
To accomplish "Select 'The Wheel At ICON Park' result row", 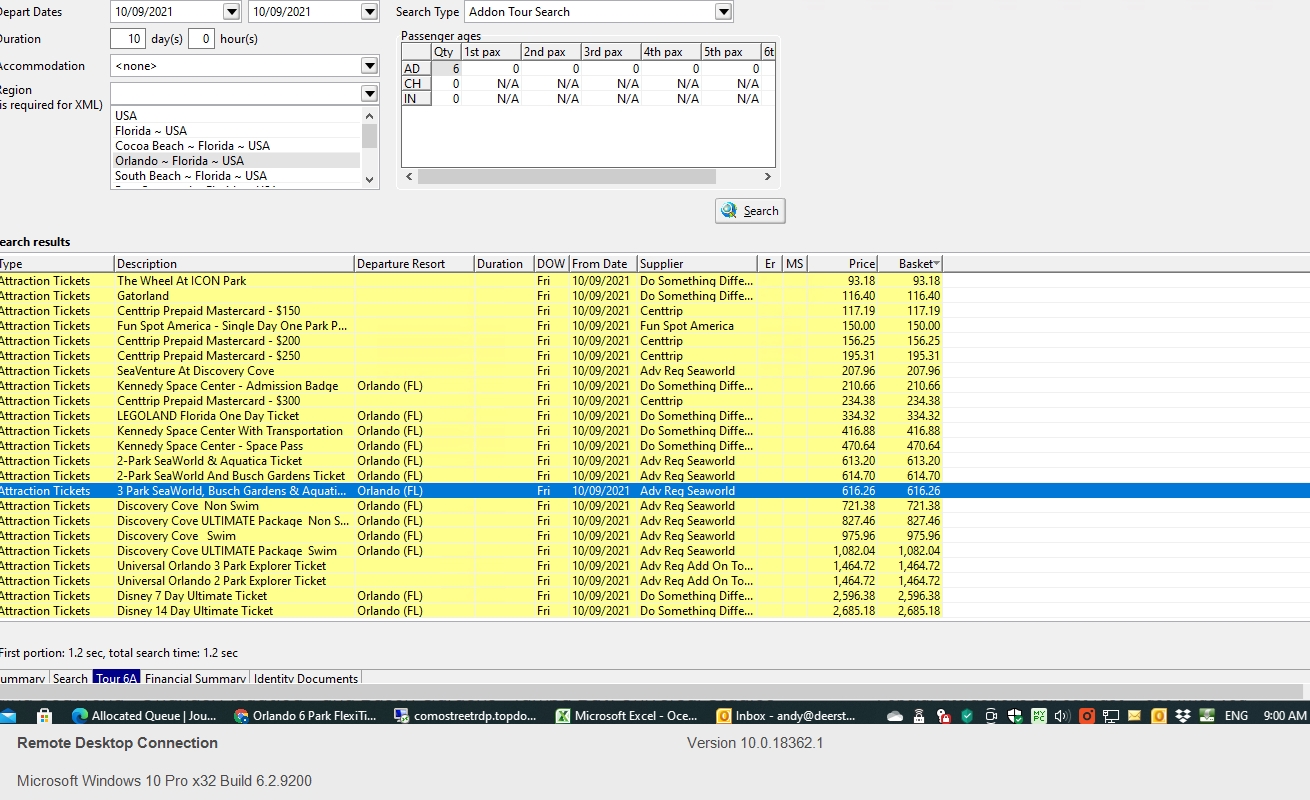I will 470,281.
